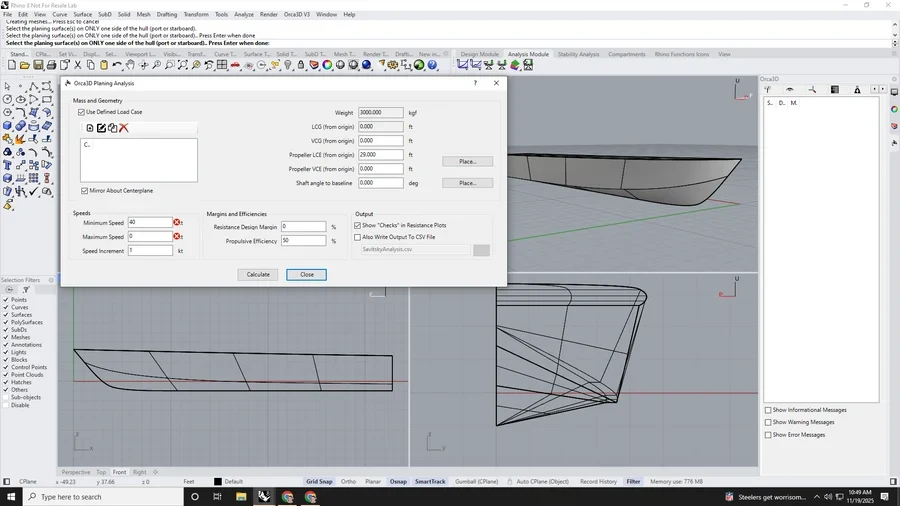Select the Text object tool
Screen dimensions: 900x506
(x=7, y=165)
